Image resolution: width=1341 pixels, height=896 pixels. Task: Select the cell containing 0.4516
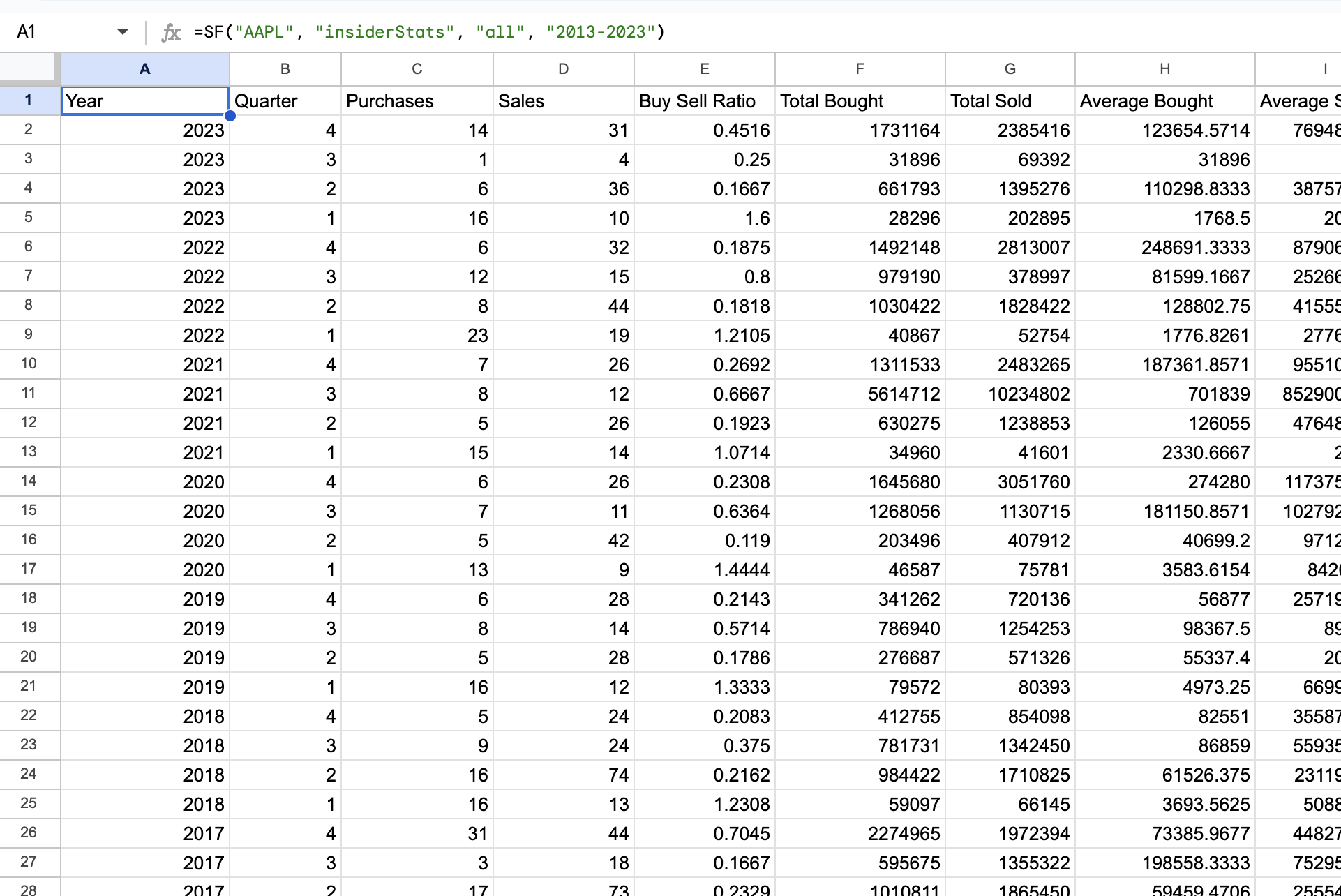point(703,130)
